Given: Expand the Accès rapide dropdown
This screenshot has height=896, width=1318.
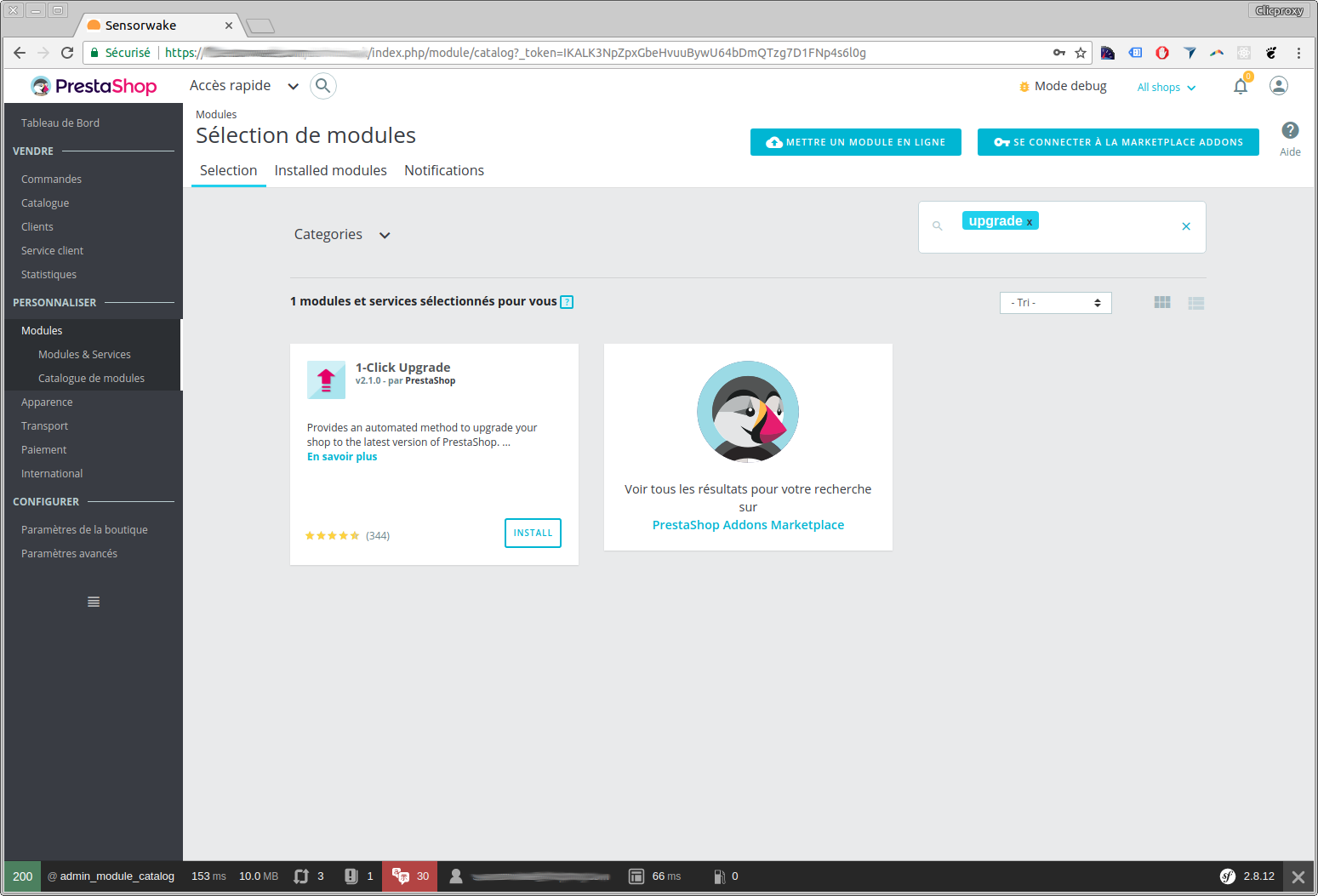Looking at the screenshot, I should [244, 86].
